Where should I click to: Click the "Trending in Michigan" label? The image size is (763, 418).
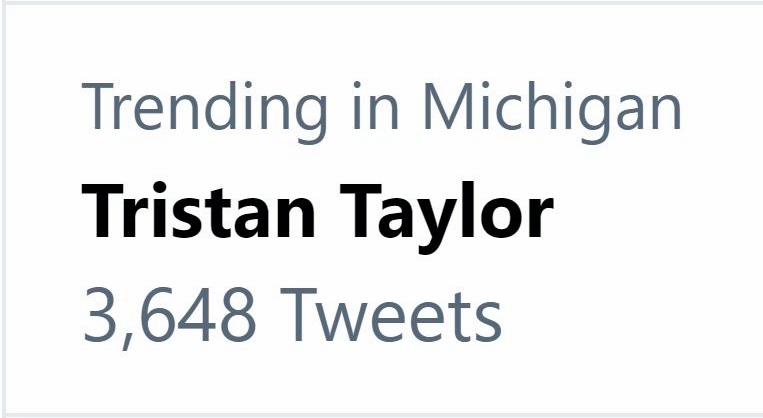tap(381, 108)
